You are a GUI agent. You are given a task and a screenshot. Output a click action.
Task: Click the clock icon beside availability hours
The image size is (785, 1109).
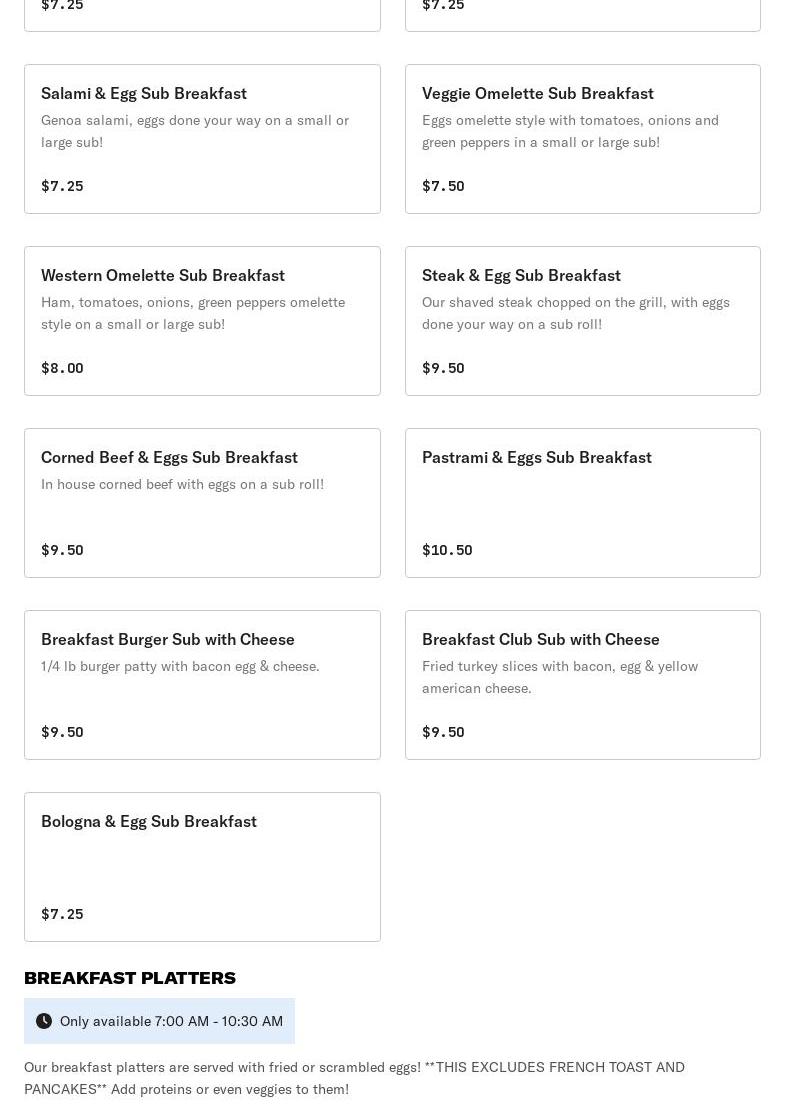tap(44, 1021)
